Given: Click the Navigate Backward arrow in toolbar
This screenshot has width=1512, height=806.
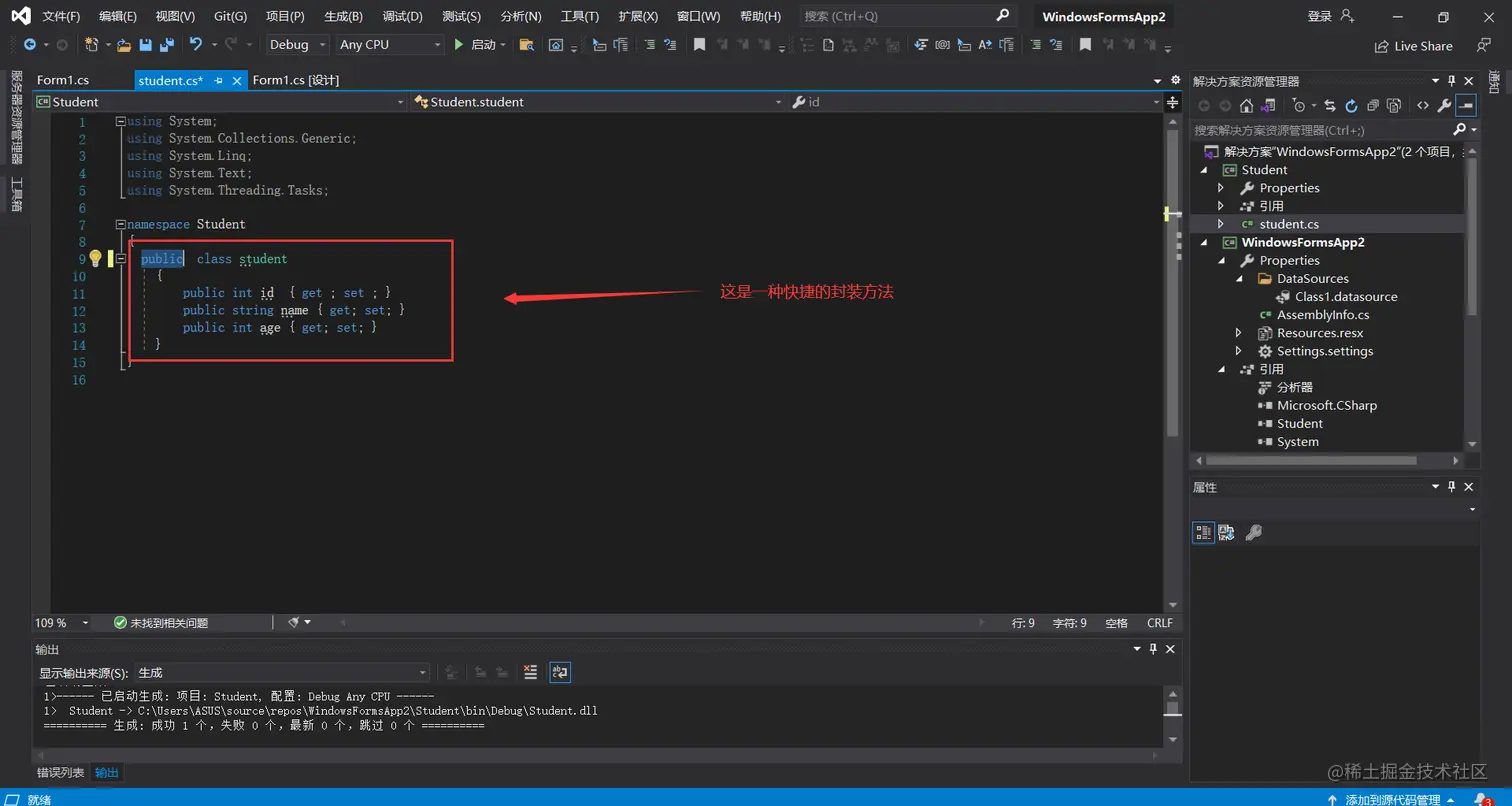Looking at the screenshot, I should click(x=30, y=44).
